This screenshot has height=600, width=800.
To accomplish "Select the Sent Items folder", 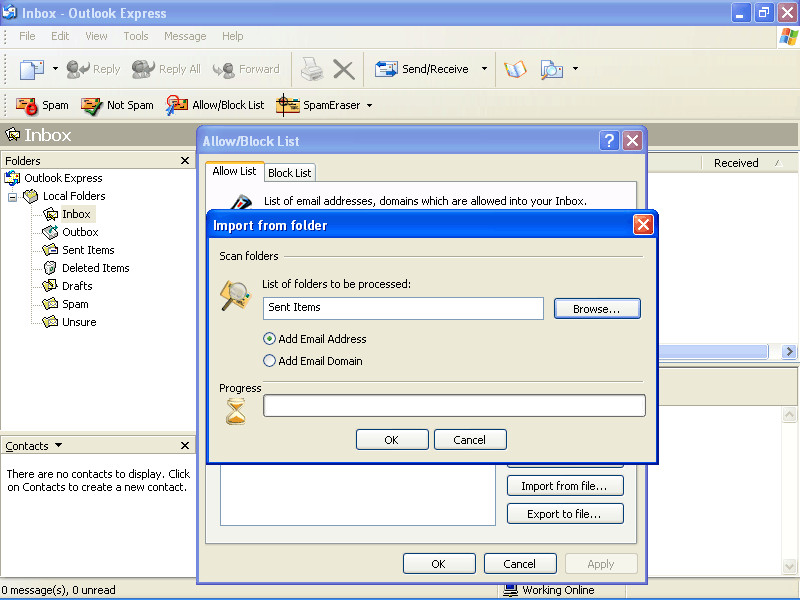I will pyautogui.click(x=88, y=250).
